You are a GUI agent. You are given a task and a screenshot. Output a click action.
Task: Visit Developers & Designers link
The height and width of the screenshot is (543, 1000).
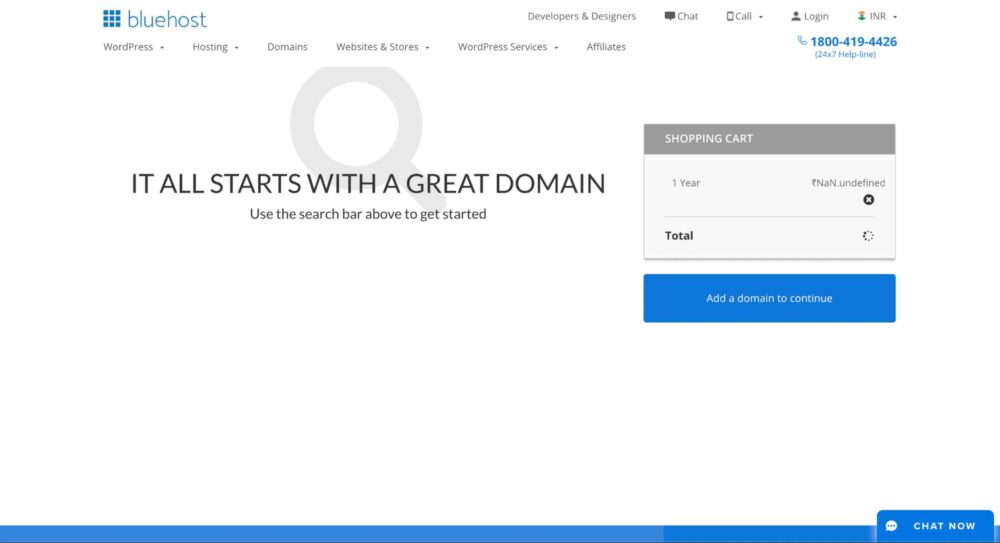coord(582,16)
